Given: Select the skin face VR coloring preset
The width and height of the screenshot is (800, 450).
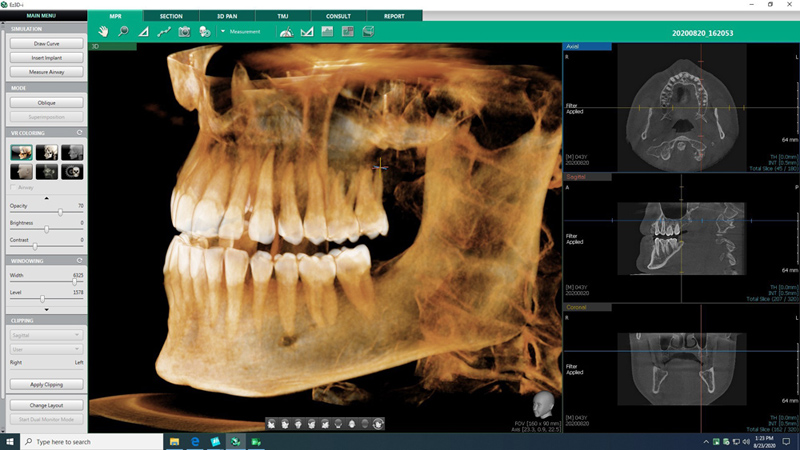Looking at the screenshot, I should [21, 171].
